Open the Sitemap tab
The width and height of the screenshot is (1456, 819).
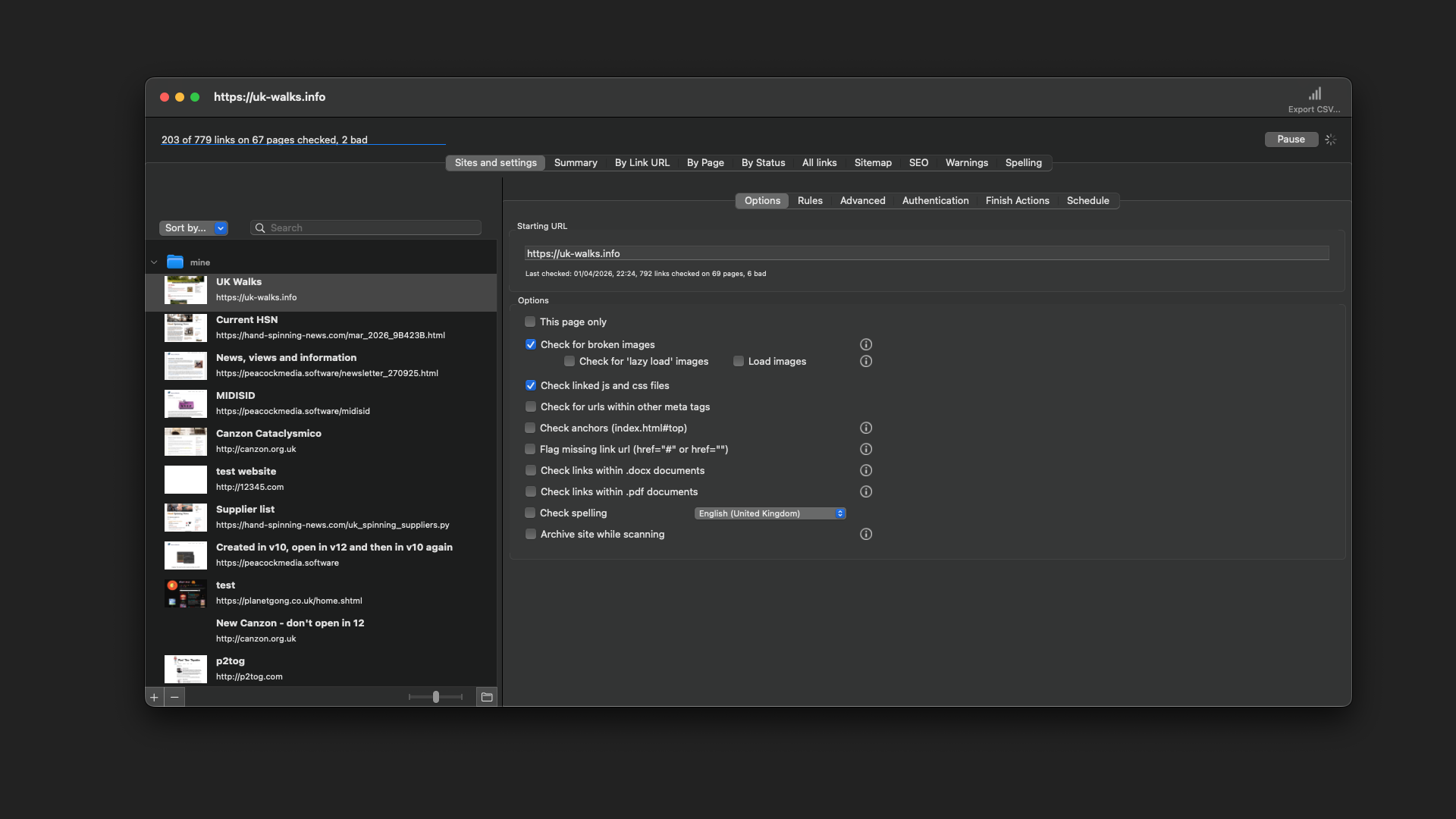click(873, 162)
